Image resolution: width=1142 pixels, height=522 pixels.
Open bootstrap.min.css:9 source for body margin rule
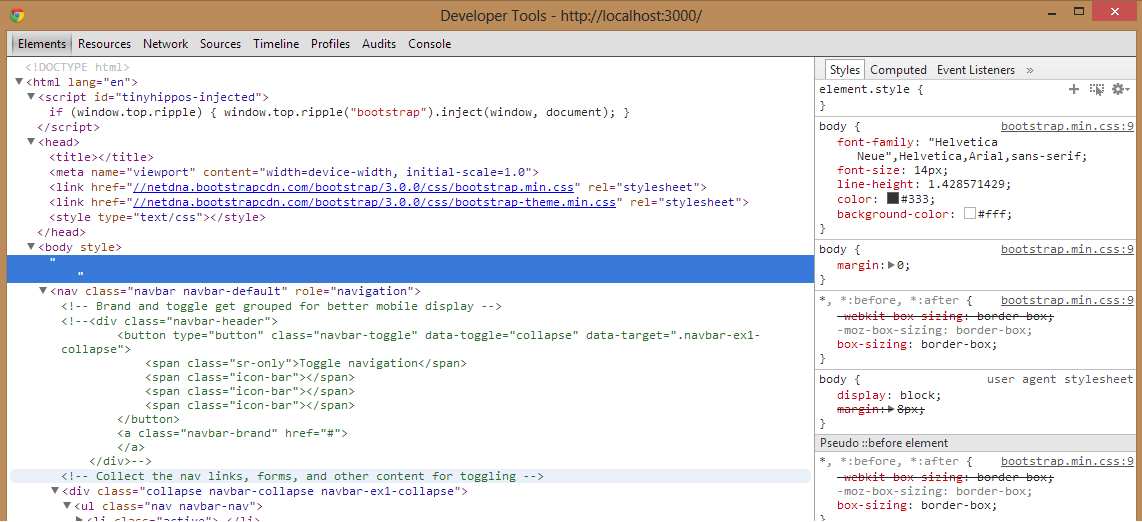1067,250
